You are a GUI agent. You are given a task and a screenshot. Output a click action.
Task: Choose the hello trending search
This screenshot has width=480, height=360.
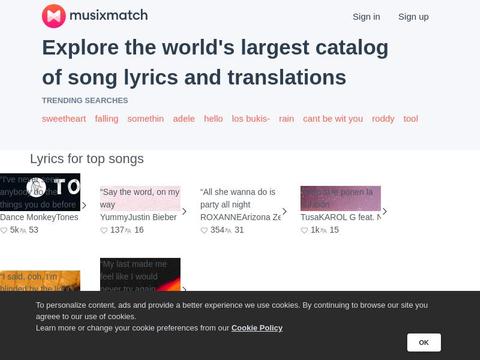(213, 119)
